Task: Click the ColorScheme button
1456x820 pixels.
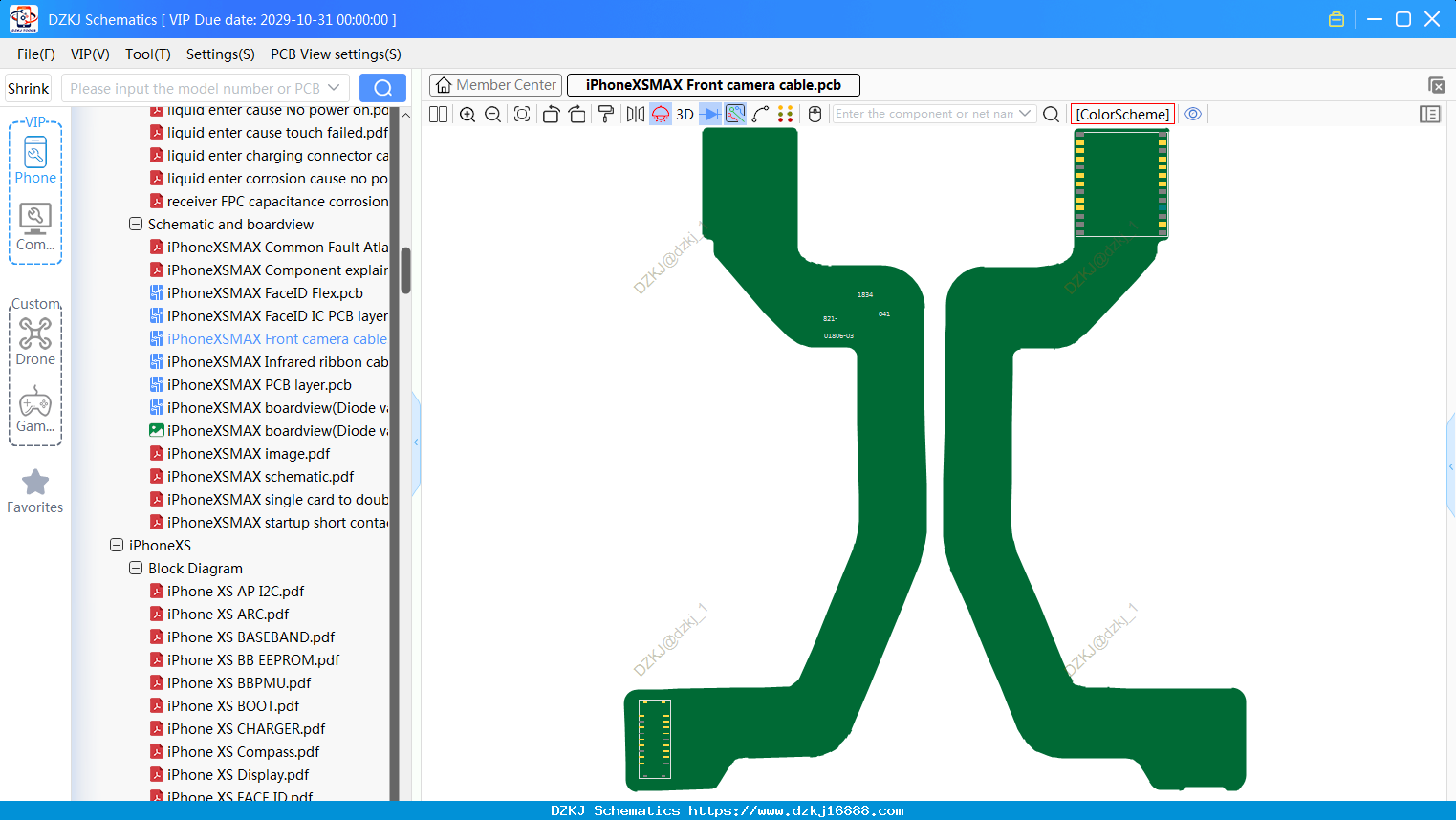Action: (x=1122, y=114)
